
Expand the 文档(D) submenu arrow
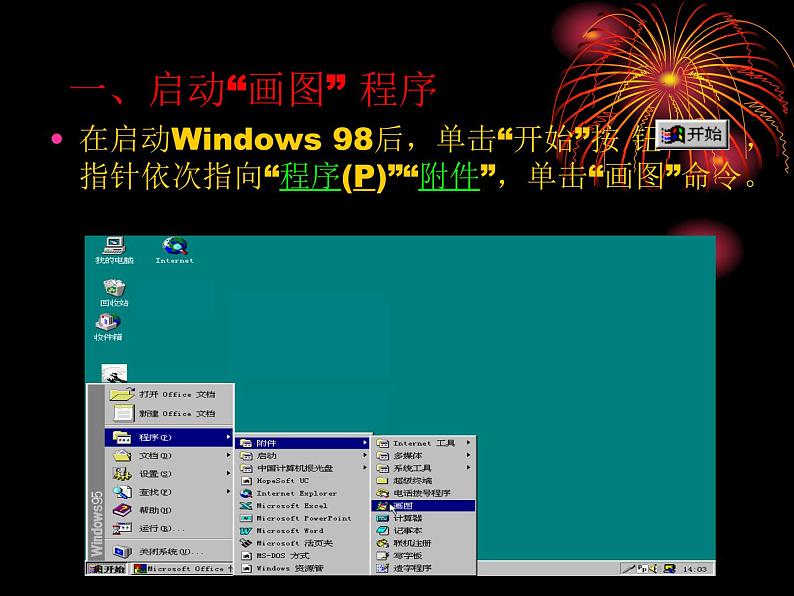pyautogui.click(x=228, y=455)
